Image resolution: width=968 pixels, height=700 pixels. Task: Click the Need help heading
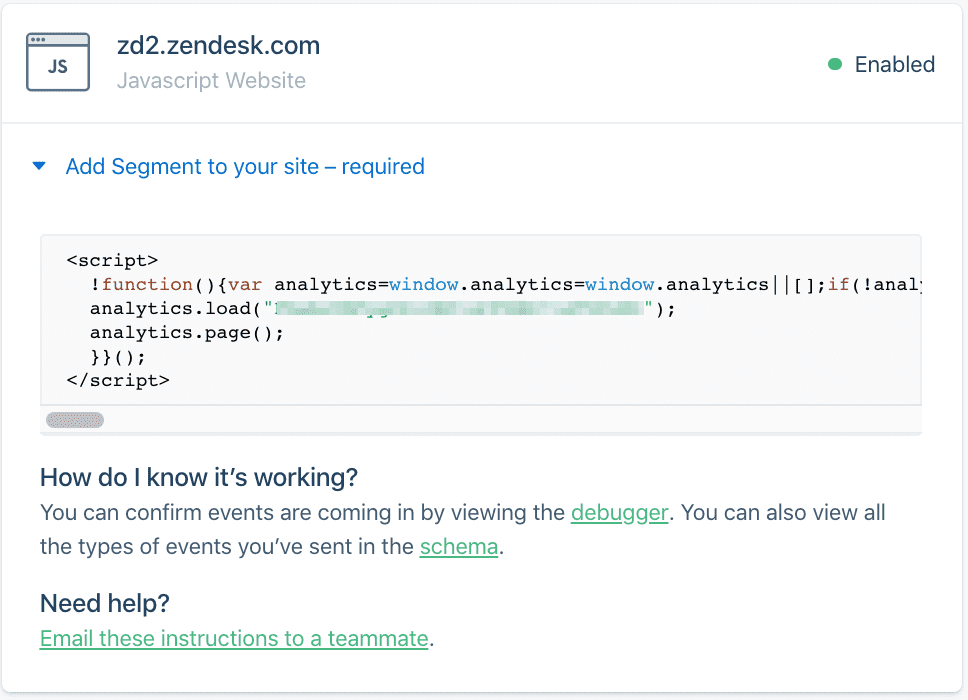104,603
